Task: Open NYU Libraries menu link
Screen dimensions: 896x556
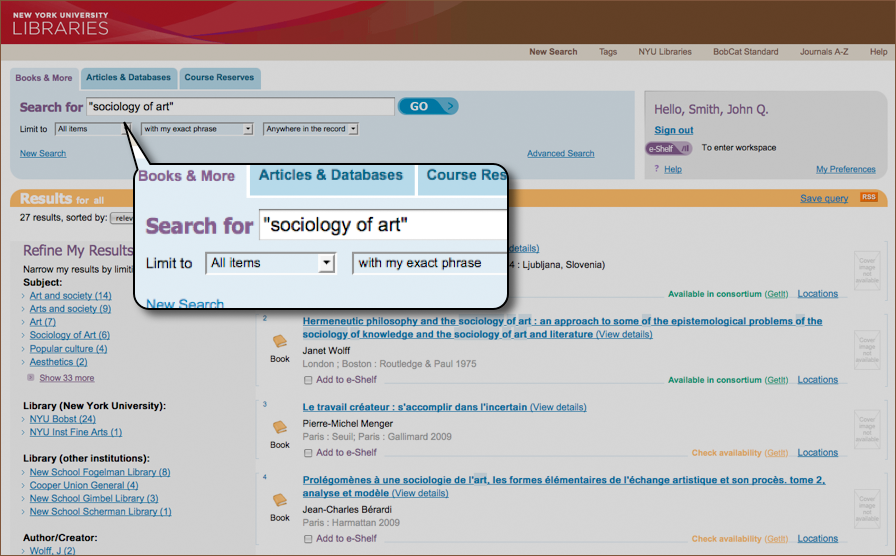Action: coord(665,51)
